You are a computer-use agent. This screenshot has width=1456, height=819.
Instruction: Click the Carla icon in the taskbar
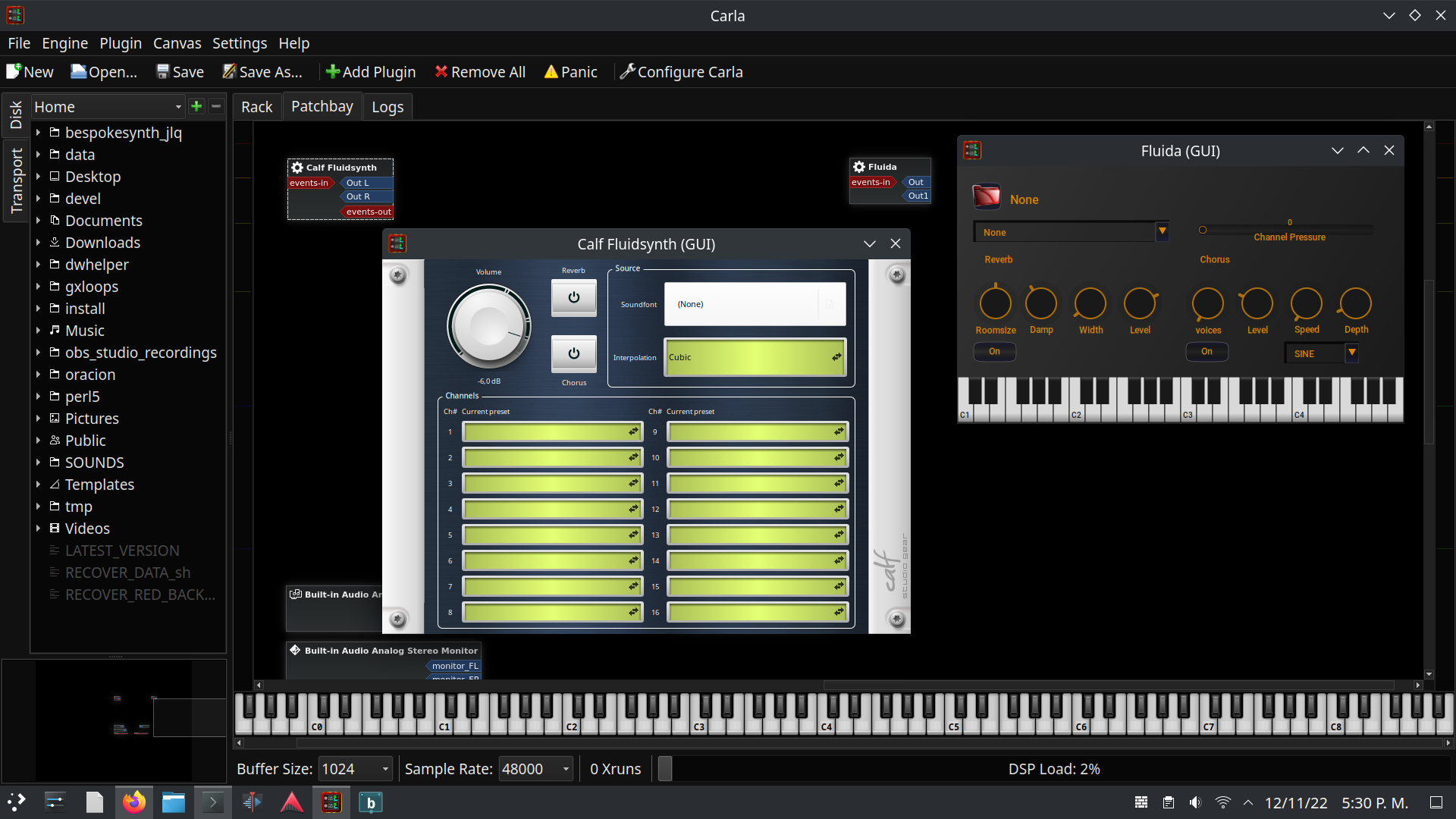pyautogui.click(x=331, y=802)
